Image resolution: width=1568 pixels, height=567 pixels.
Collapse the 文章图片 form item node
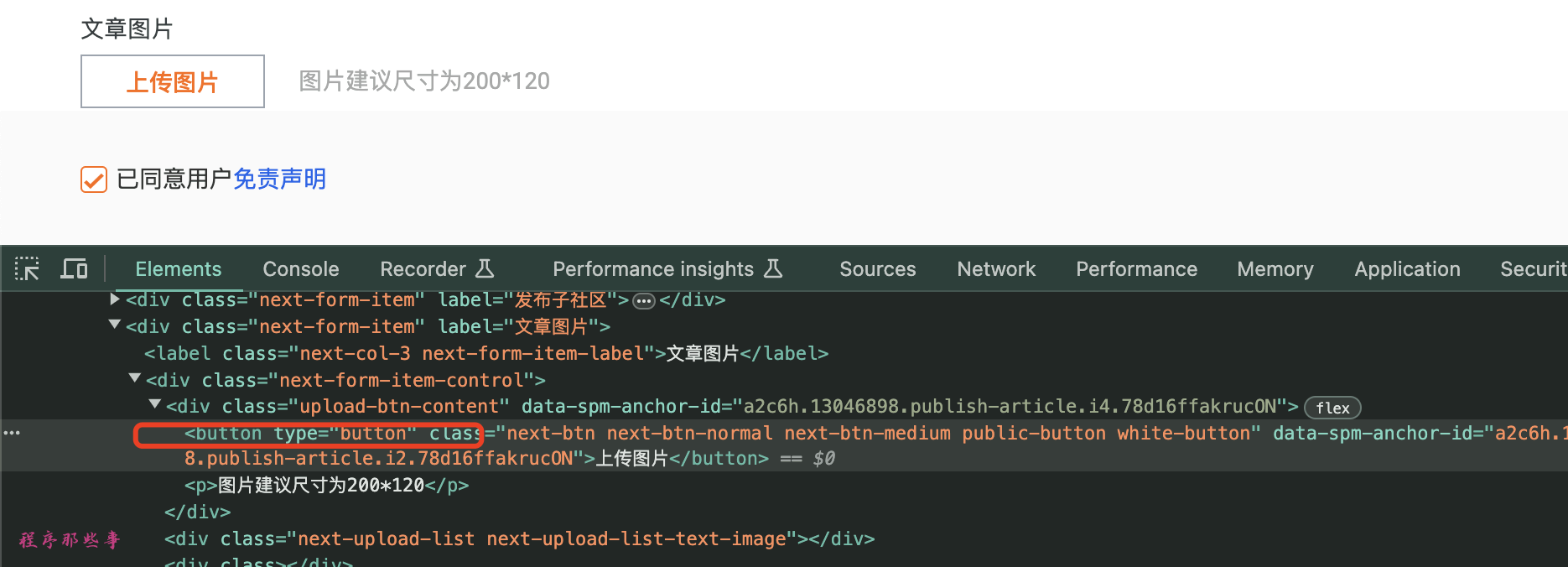coord(115,325)
